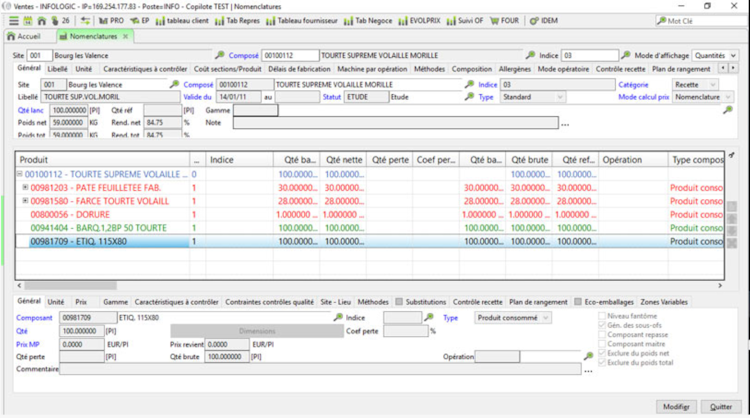Open the Suivi OF chart shortcut
The width and height of the screenshot is (750, 418).
[x=465, y=21]
